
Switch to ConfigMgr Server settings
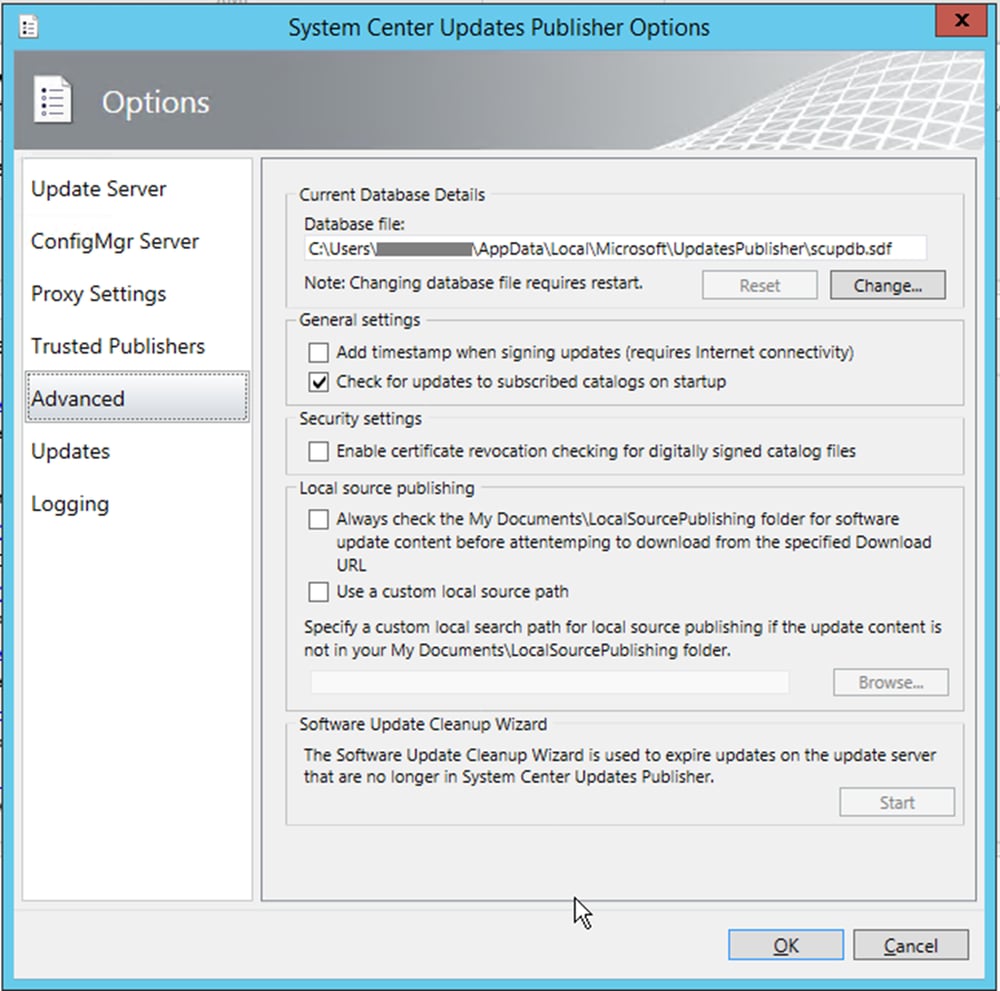[113, 241]
